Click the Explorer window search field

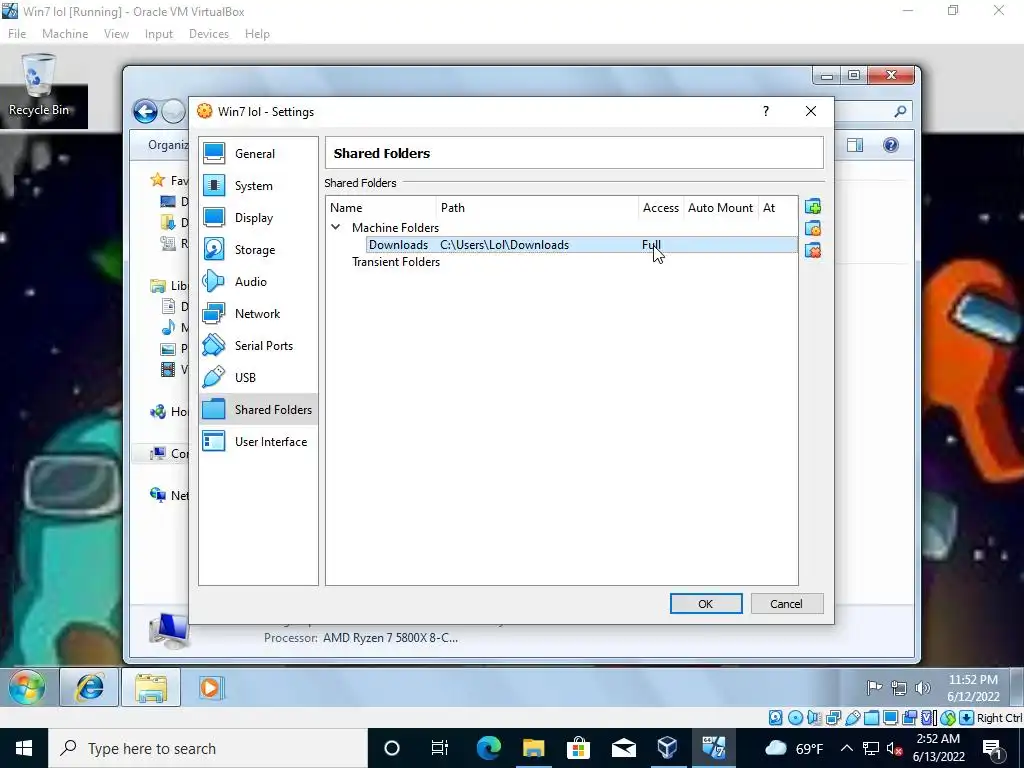tap(872, 112)
